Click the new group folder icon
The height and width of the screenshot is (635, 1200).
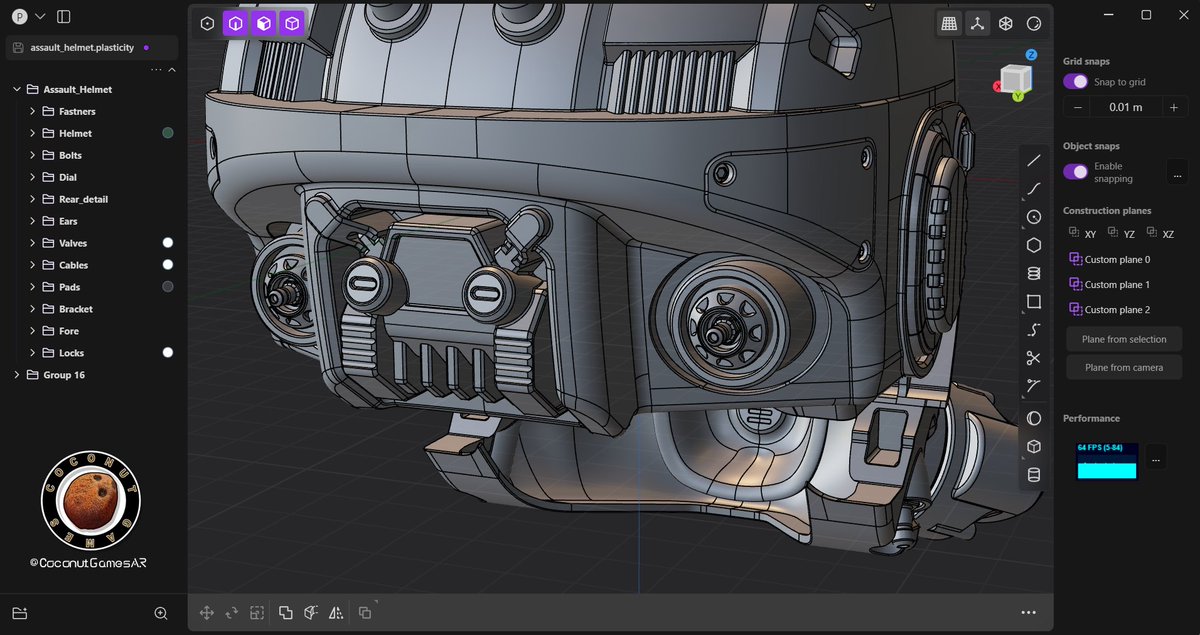point(19,613)
